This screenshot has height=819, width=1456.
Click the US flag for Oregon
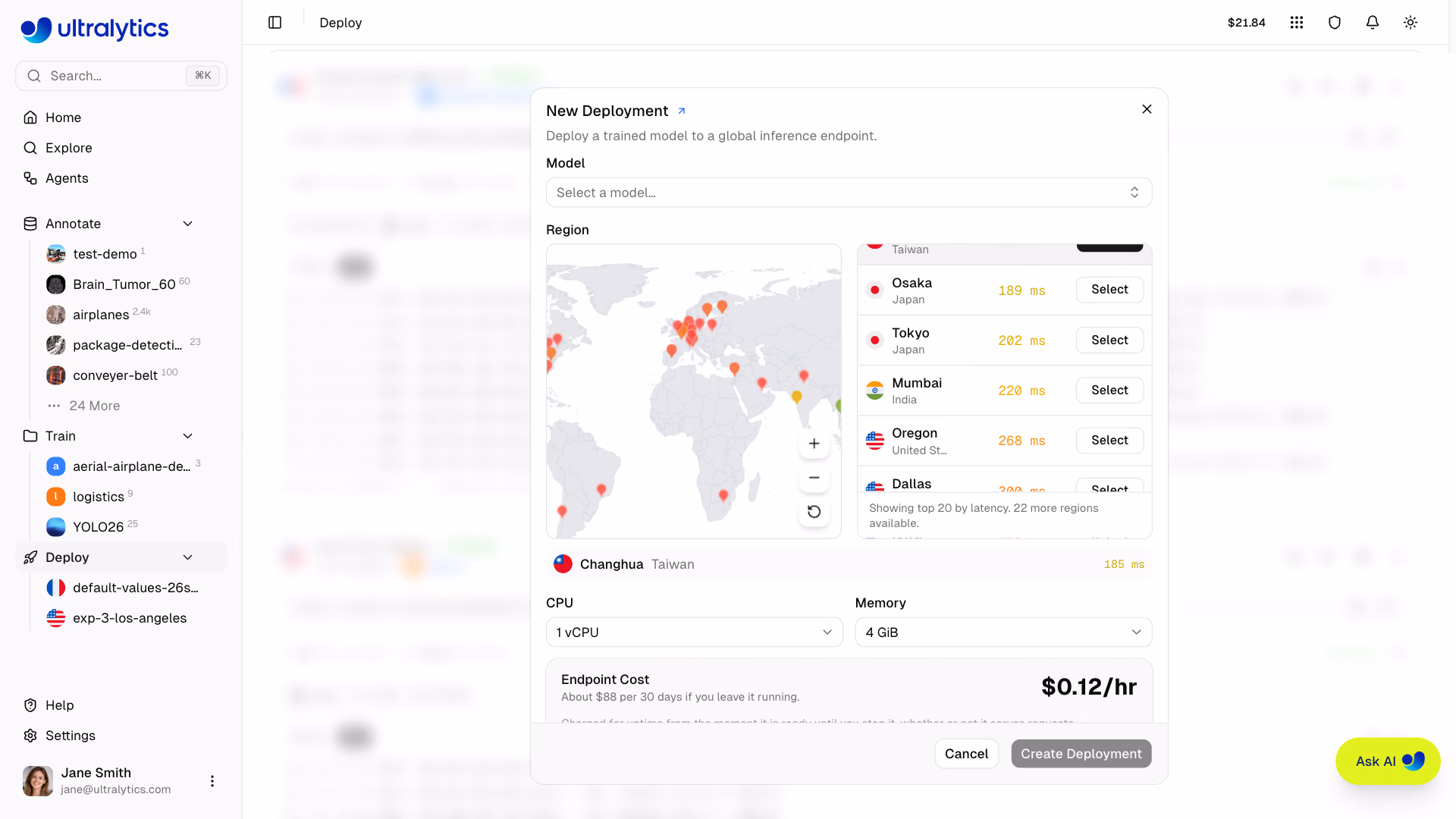(x=875, y=441)
